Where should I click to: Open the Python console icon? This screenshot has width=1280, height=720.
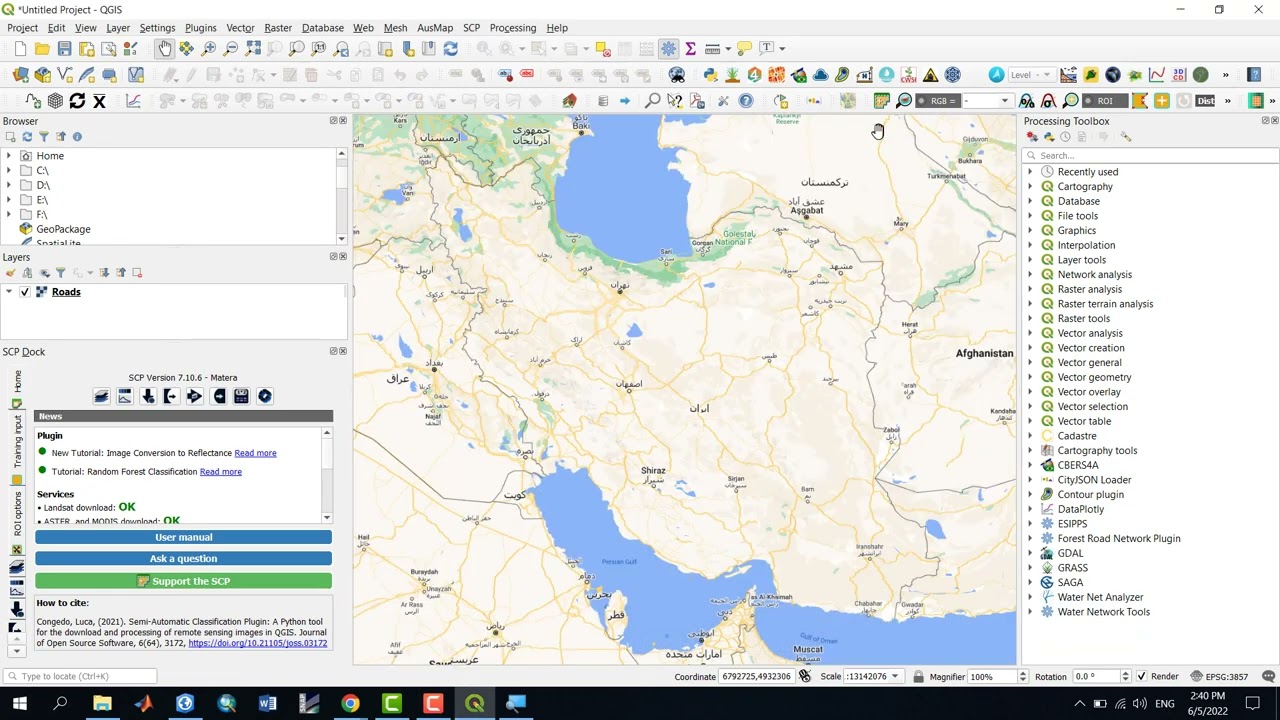tap(710, 75)
